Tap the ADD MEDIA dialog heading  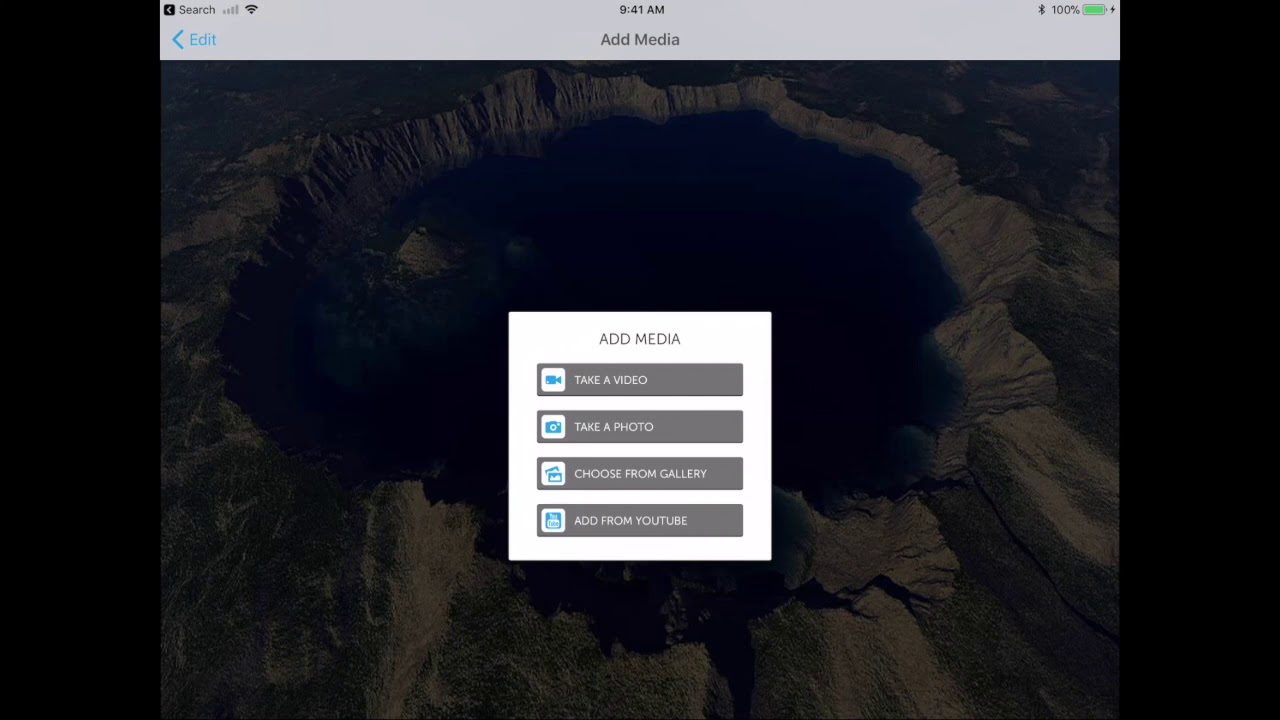(640, 339)
